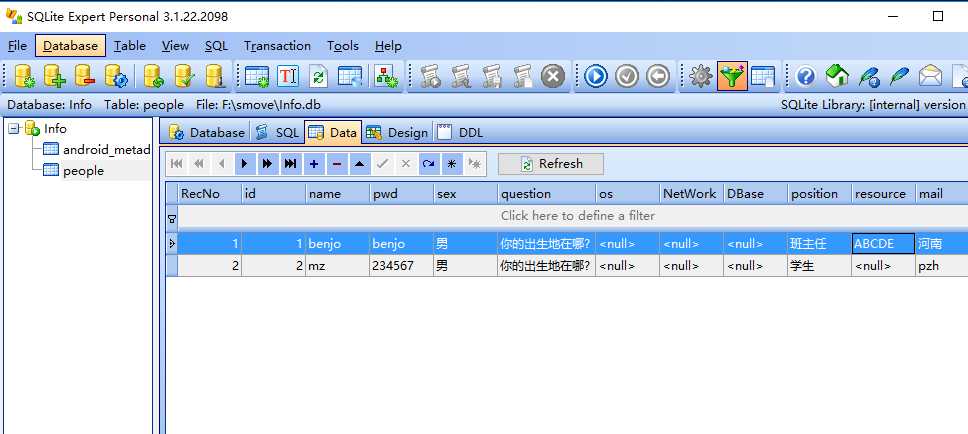
Task: Click the red T rename table icon
Action: 288,77
